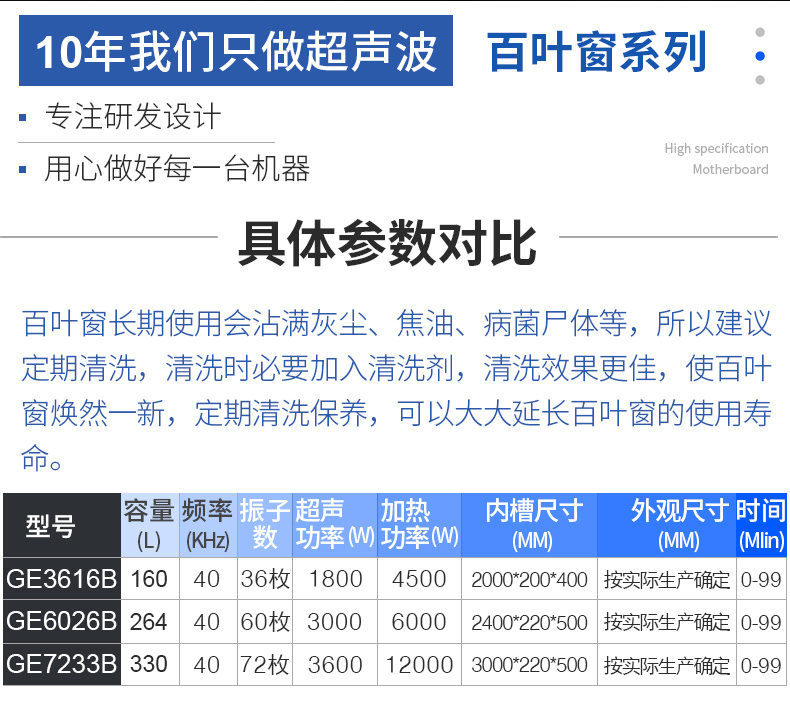
Task: Click the bullet square before 专注研发设计
Action: pyautogui.click(x=23, y=118)
